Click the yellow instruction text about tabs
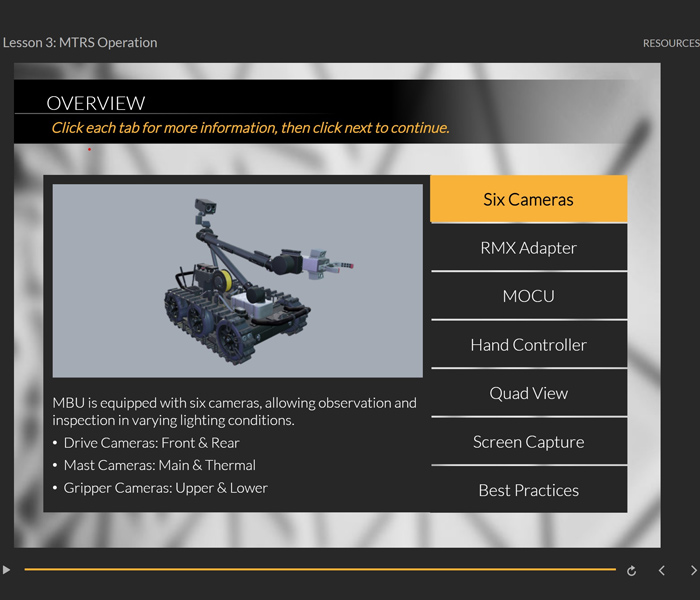The height and width of the screenshot is (600, 700). (x=250, y=128)
